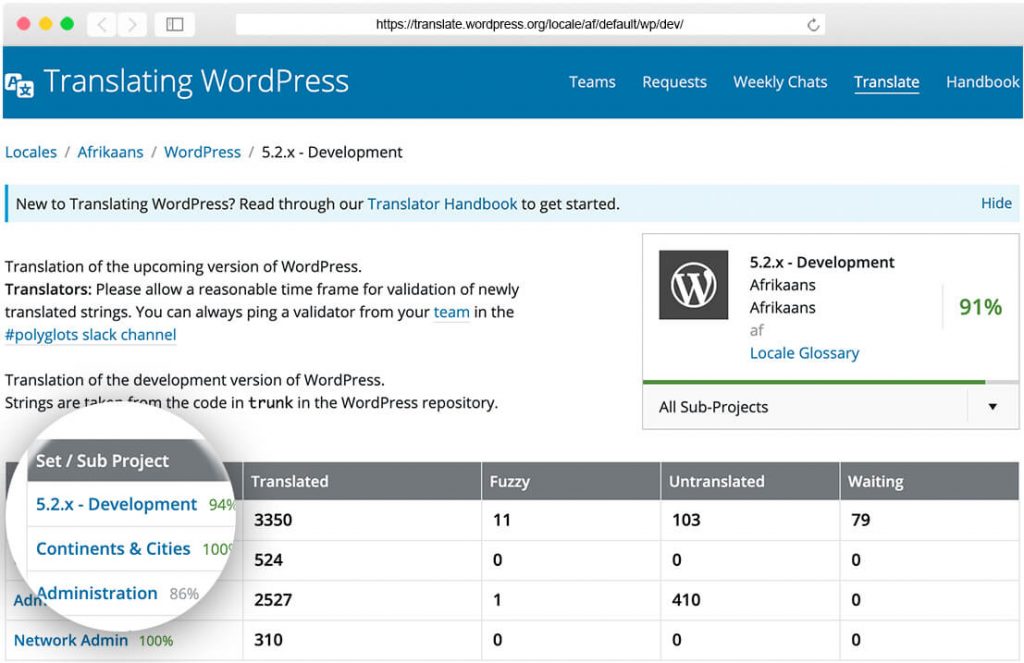Open the Requests menu item
The height and width of the screenshot is (663, 1024).
coord(674,82)
